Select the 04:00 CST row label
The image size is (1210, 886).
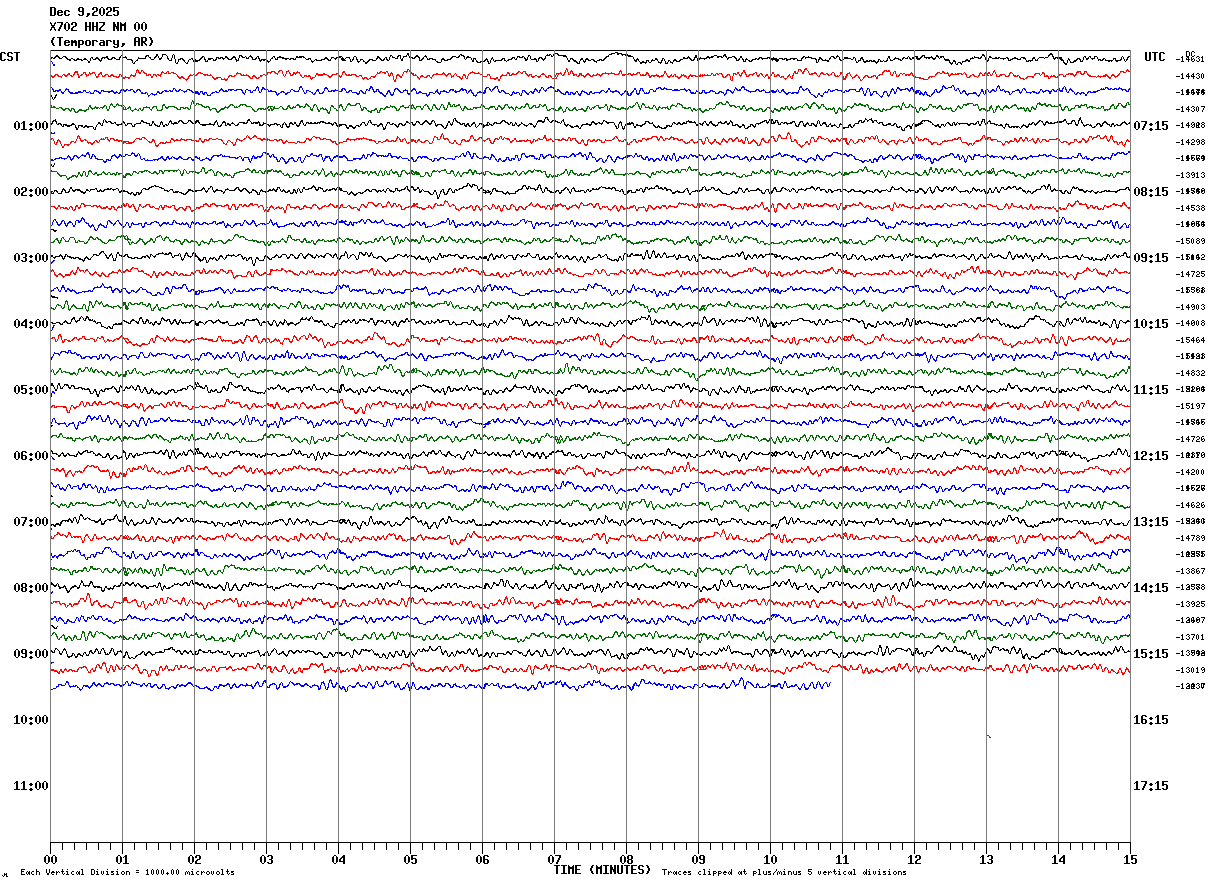click(31, 324)
